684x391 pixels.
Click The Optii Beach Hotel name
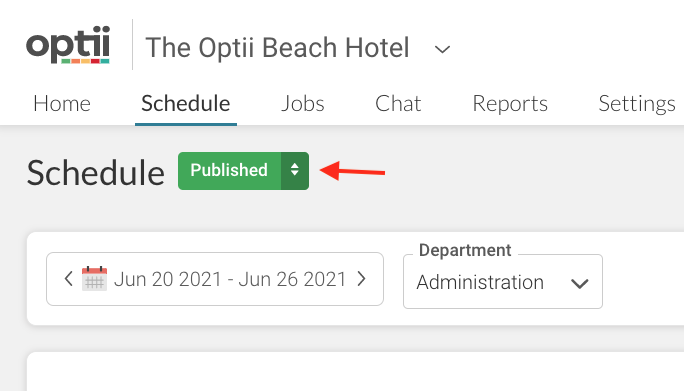pos(277,48)
